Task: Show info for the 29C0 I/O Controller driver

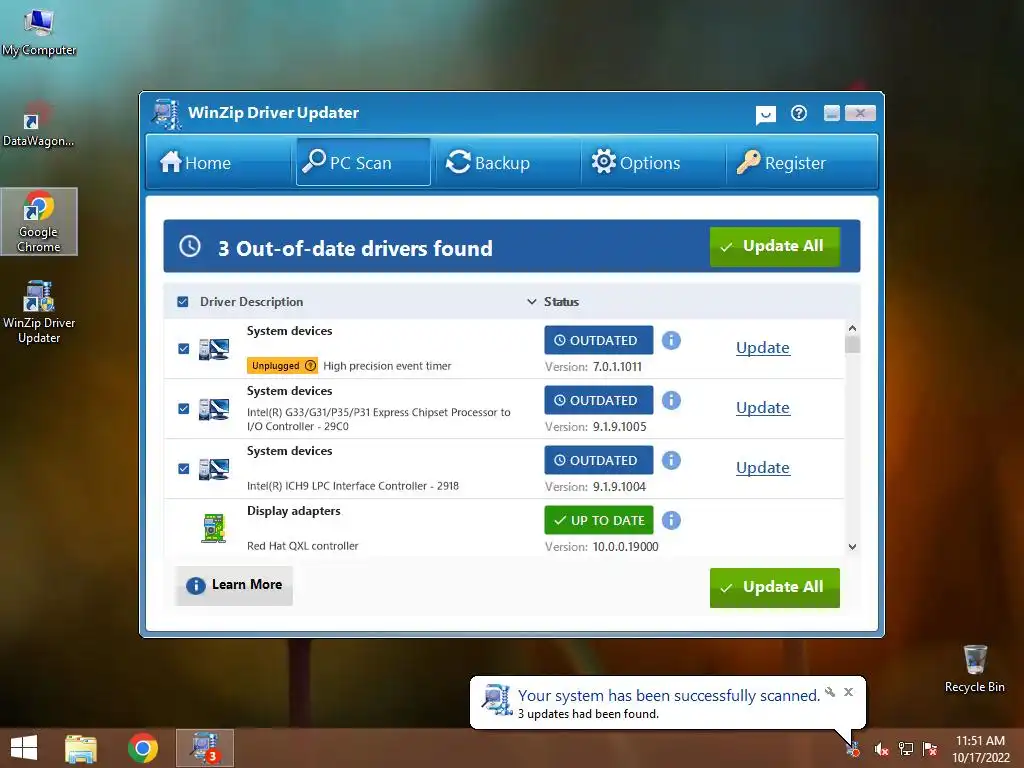Action: (671, 400)
